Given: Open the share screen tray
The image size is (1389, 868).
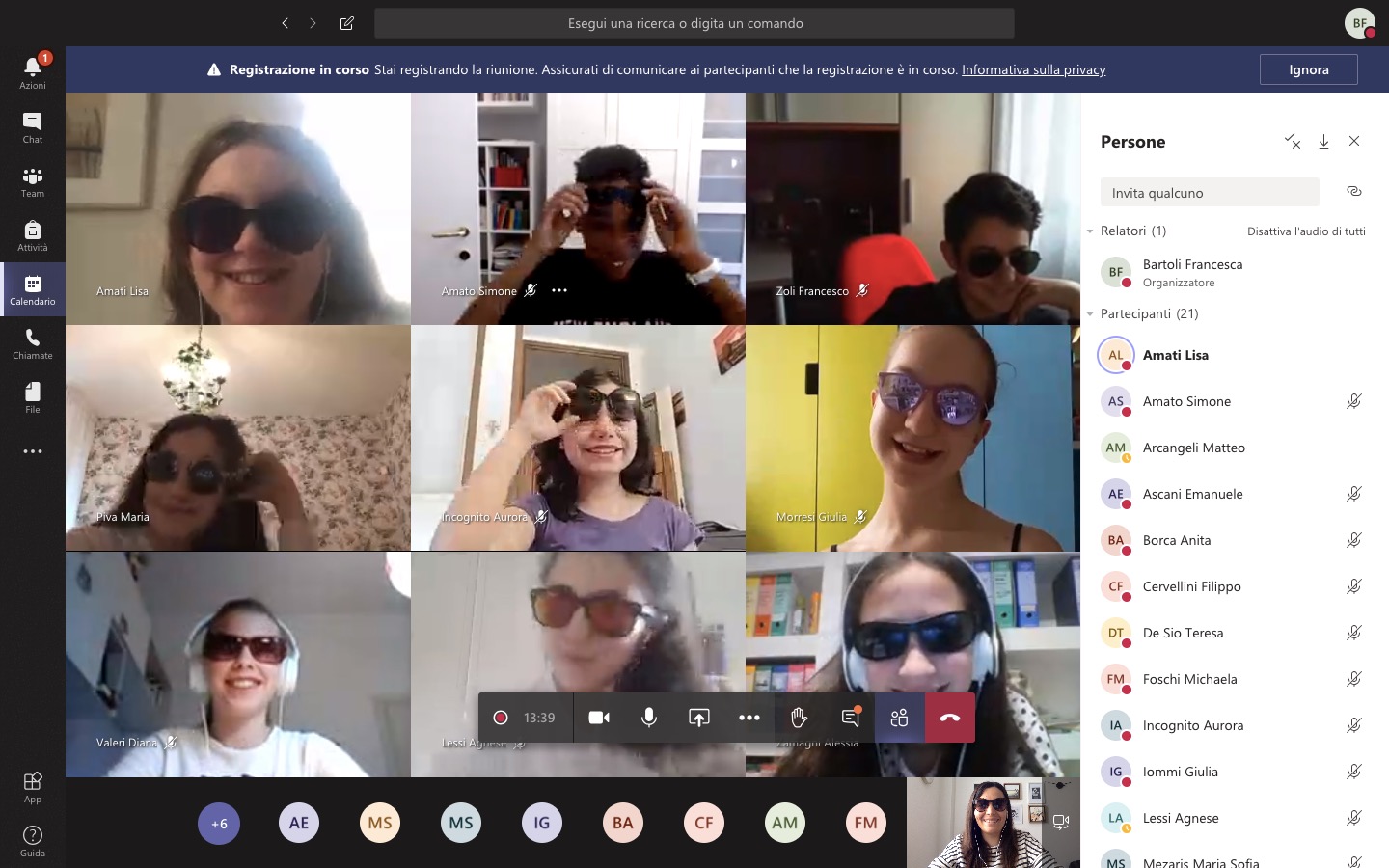Looking at the screenshot, I should click(x=698, y=718).
